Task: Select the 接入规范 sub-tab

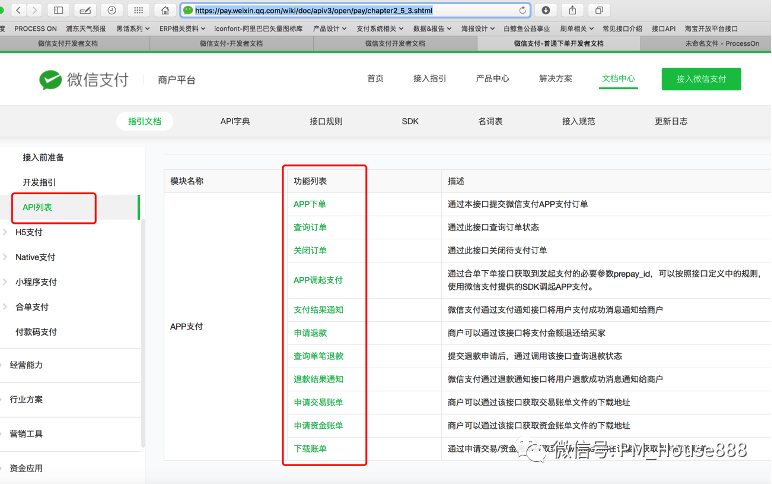Action: pos(579,121)
